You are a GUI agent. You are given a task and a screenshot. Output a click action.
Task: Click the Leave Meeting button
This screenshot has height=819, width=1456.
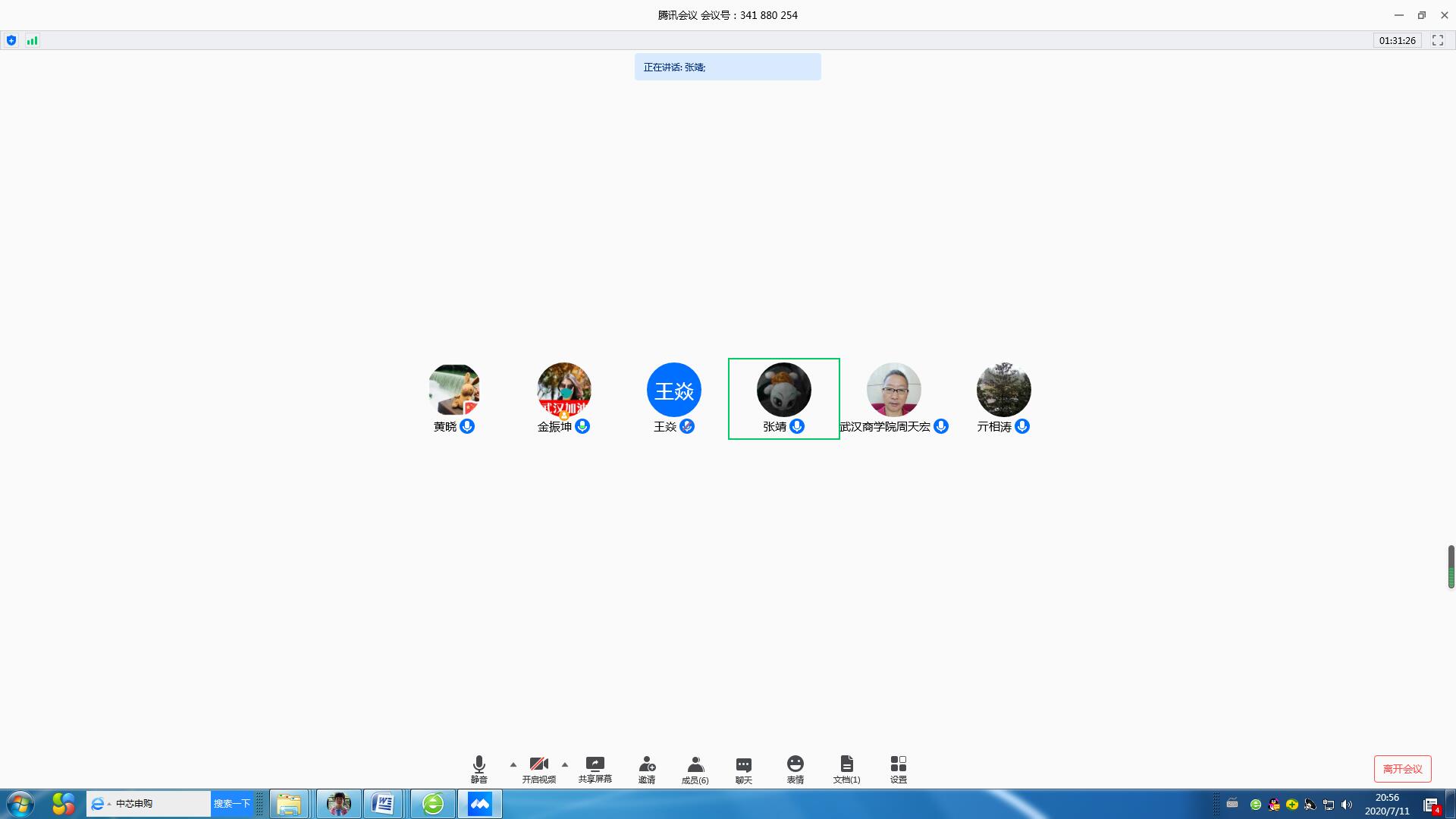point(1402,769)
